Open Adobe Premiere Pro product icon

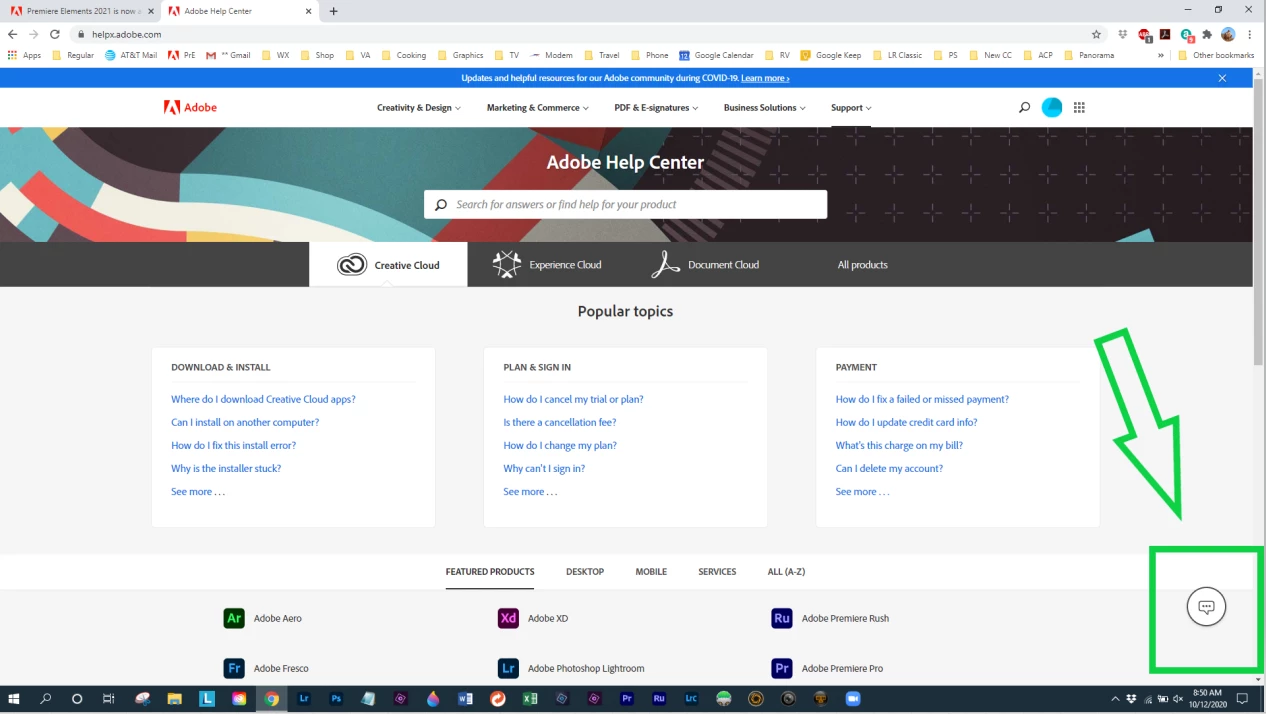pos(782,668)
